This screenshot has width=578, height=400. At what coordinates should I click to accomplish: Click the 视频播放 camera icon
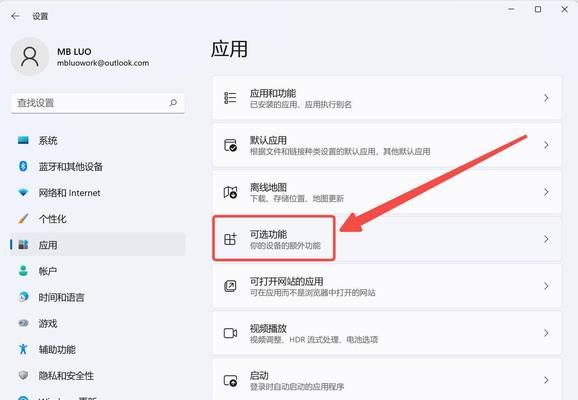[x=230, y=333]
